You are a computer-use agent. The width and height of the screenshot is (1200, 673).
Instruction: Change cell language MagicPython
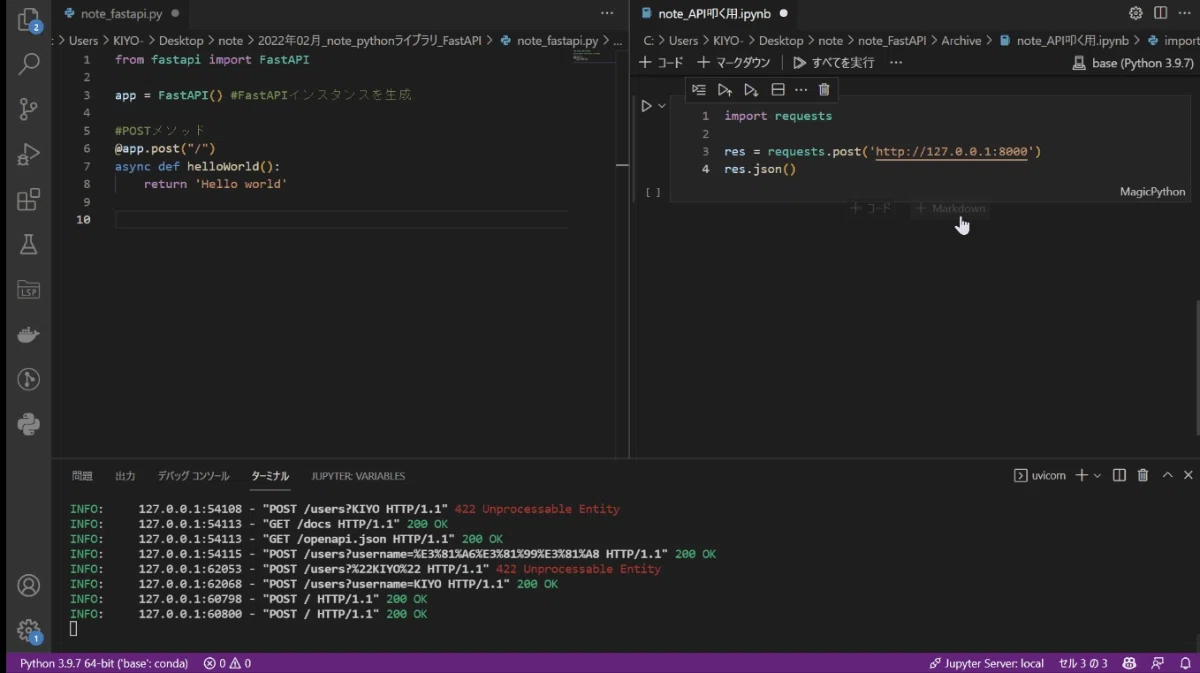point(1153,191)
